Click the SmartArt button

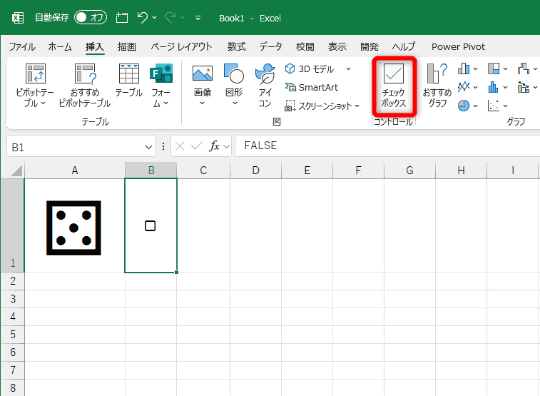click(x=311, y=87)
